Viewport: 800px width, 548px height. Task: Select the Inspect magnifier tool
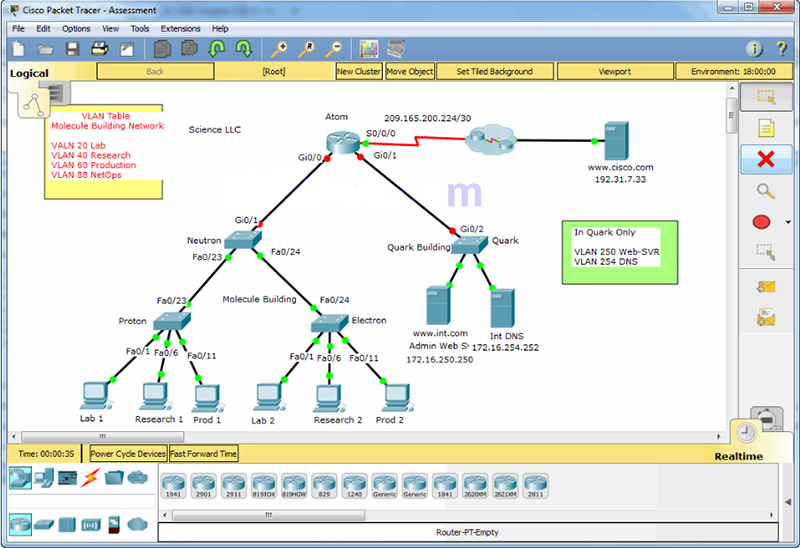[765, 191]
